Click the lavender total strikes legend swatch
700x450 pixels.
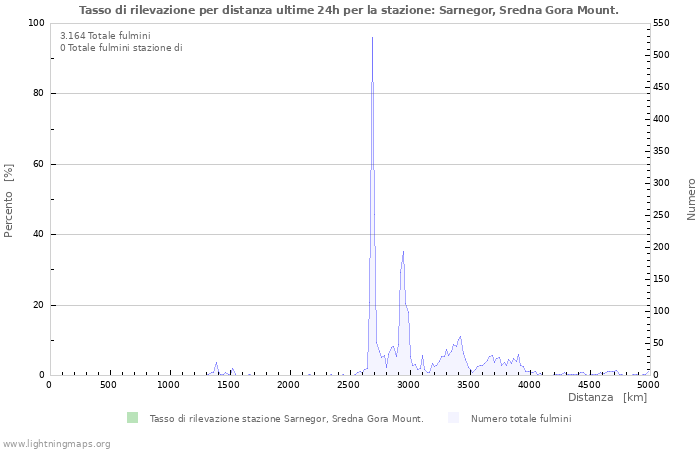[x=454, y=418]
